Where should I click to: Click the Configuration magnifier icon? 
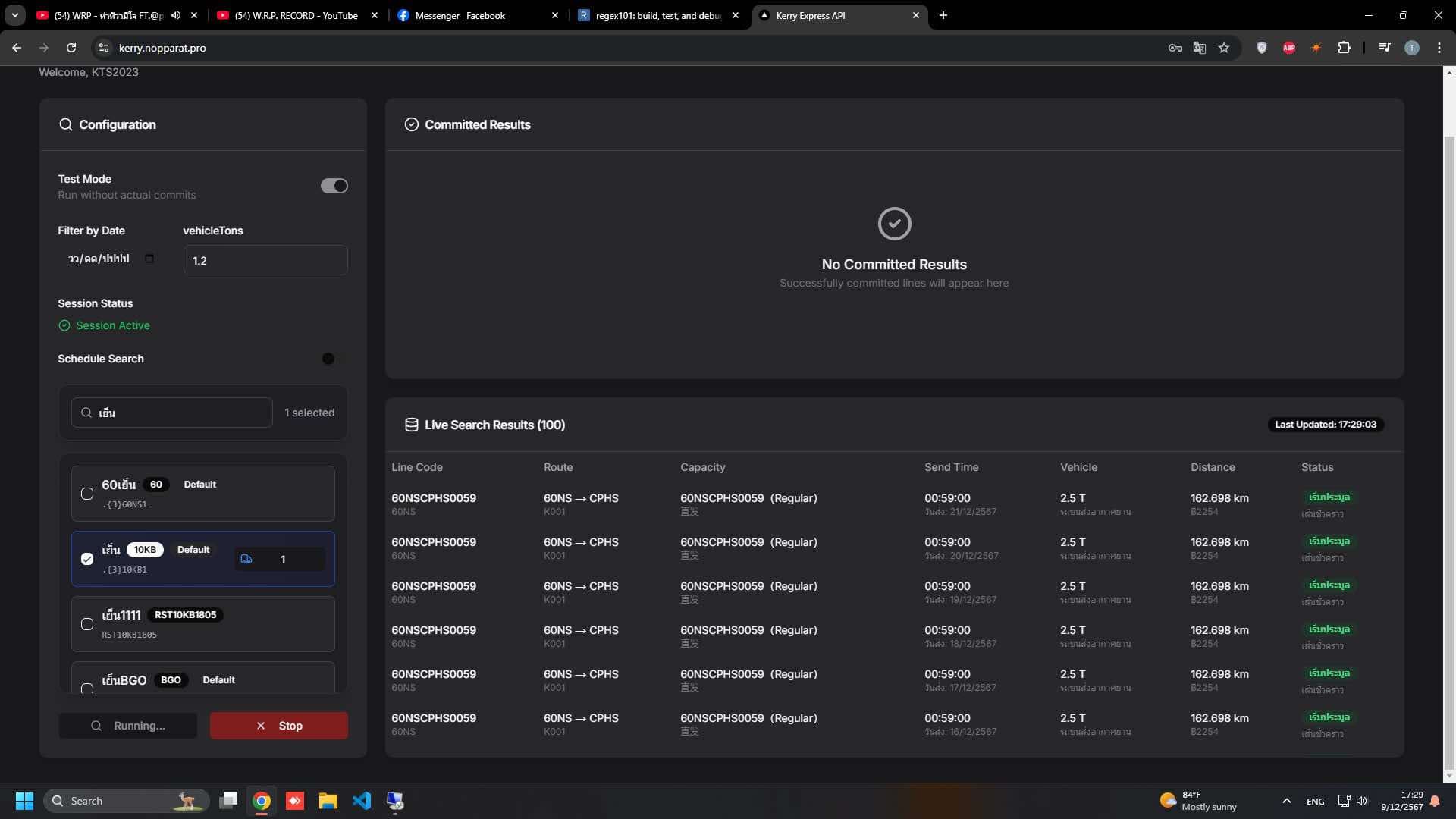coord(66,124)
